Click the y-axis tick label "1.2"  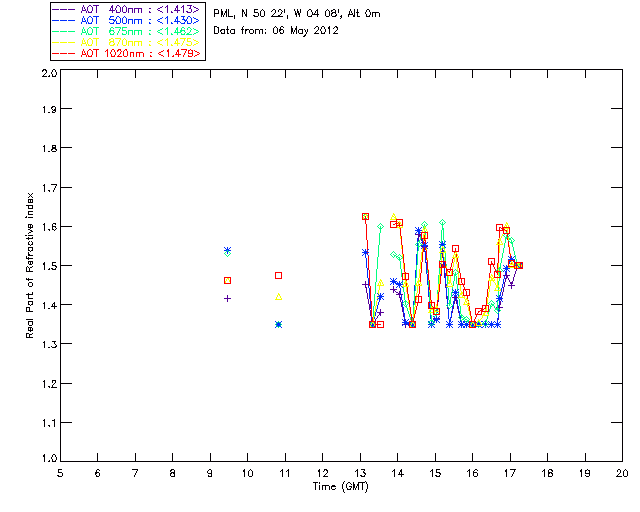[x=49, y=384]
